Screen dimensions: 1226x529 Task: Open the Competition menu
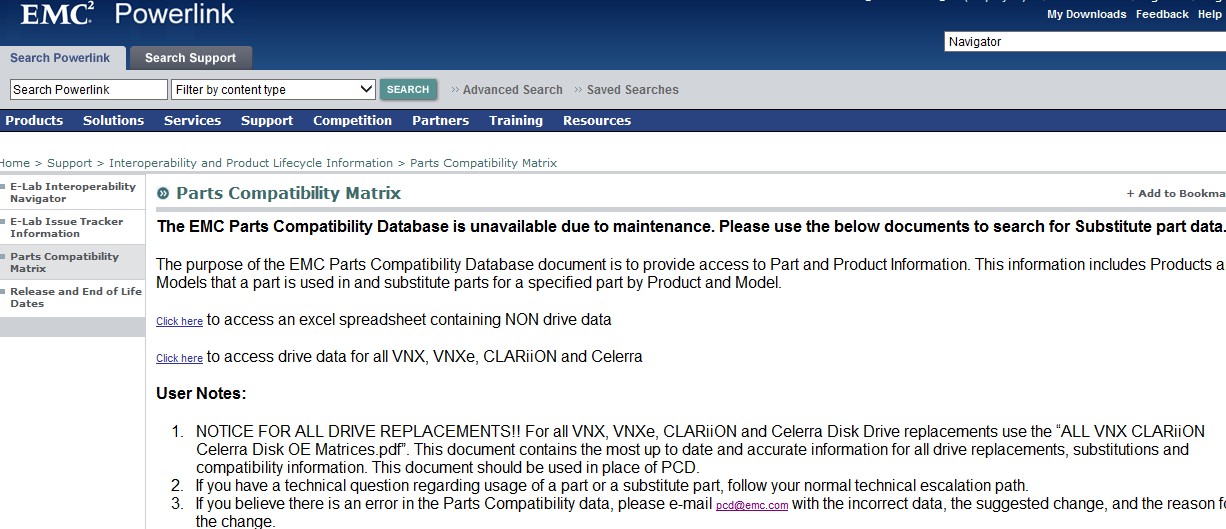352,121
